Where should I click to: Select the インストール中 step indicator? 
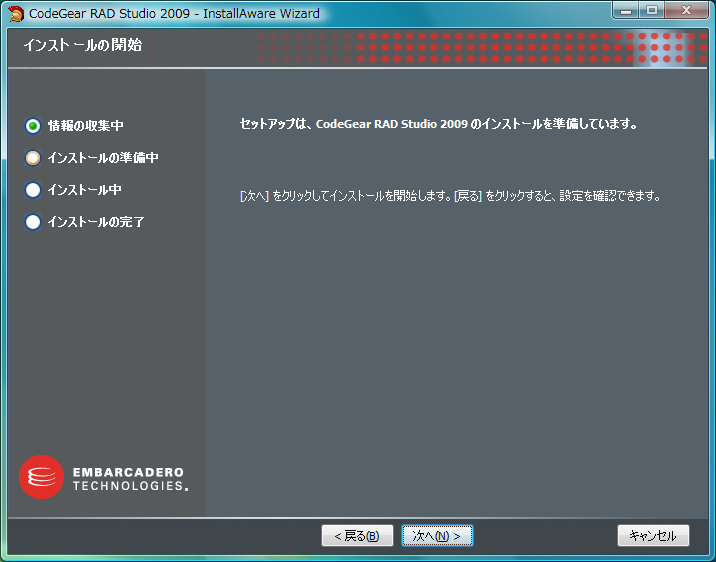pyautogui.click(x=33, y=190)
